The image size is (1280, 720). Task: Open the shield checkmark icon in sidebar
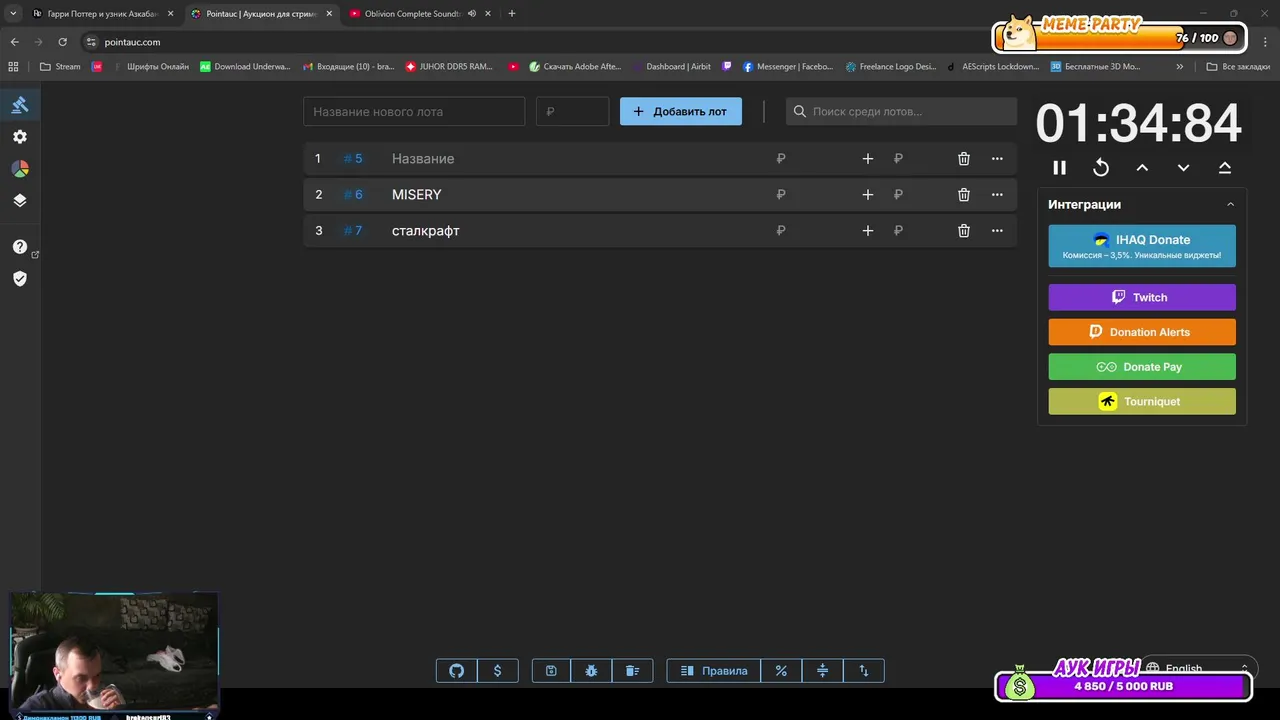pos(20,279)
